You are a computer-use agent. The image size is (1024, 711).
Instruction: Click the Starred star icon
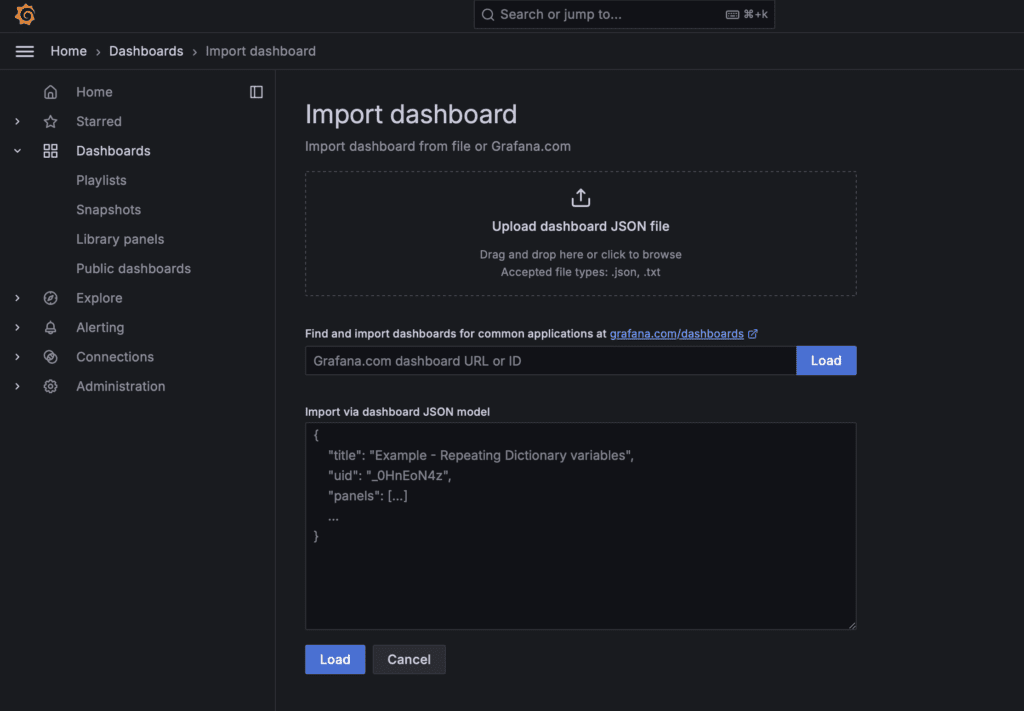pos(50,121)
